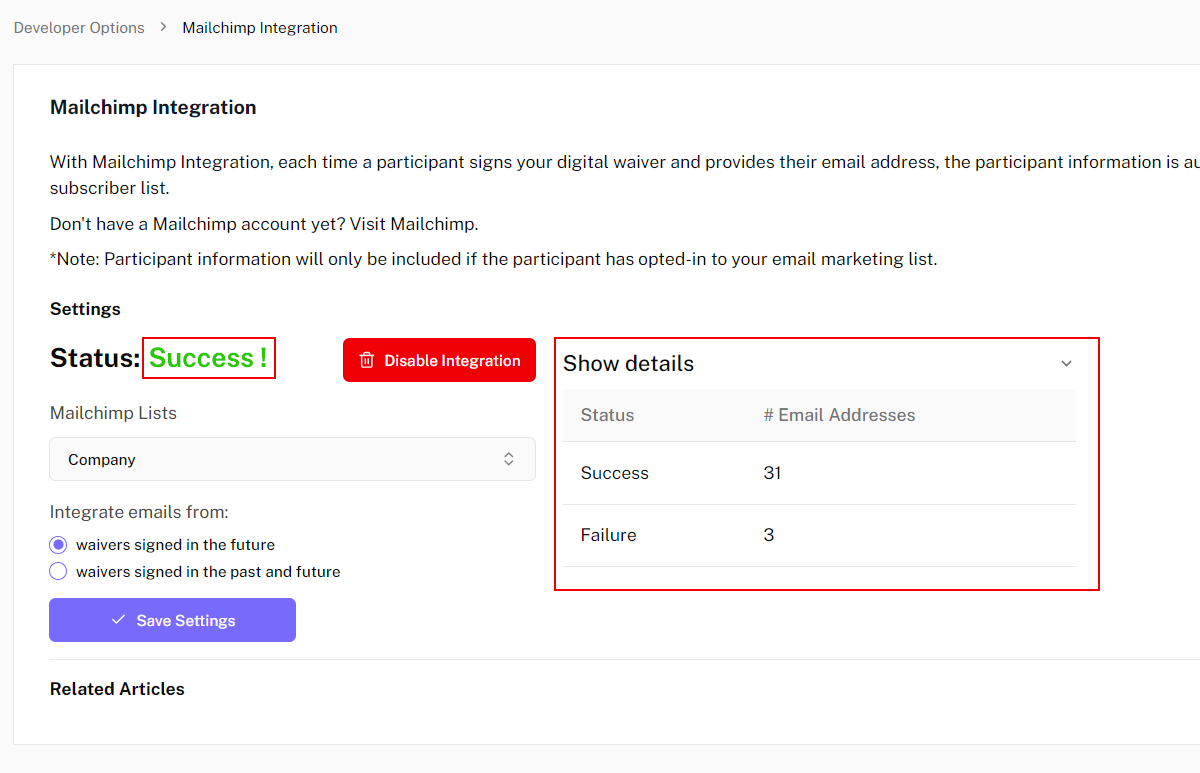Select the Failure row label in table
The height and width of the screenshot is (773, 1200).
608,535
